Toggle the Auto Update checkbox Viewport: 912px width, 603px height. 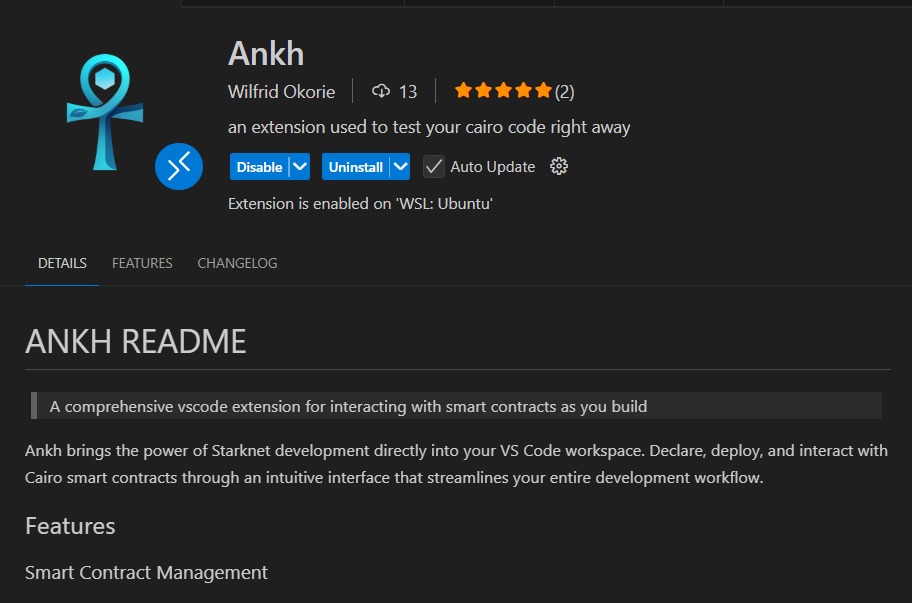[433, 167]
